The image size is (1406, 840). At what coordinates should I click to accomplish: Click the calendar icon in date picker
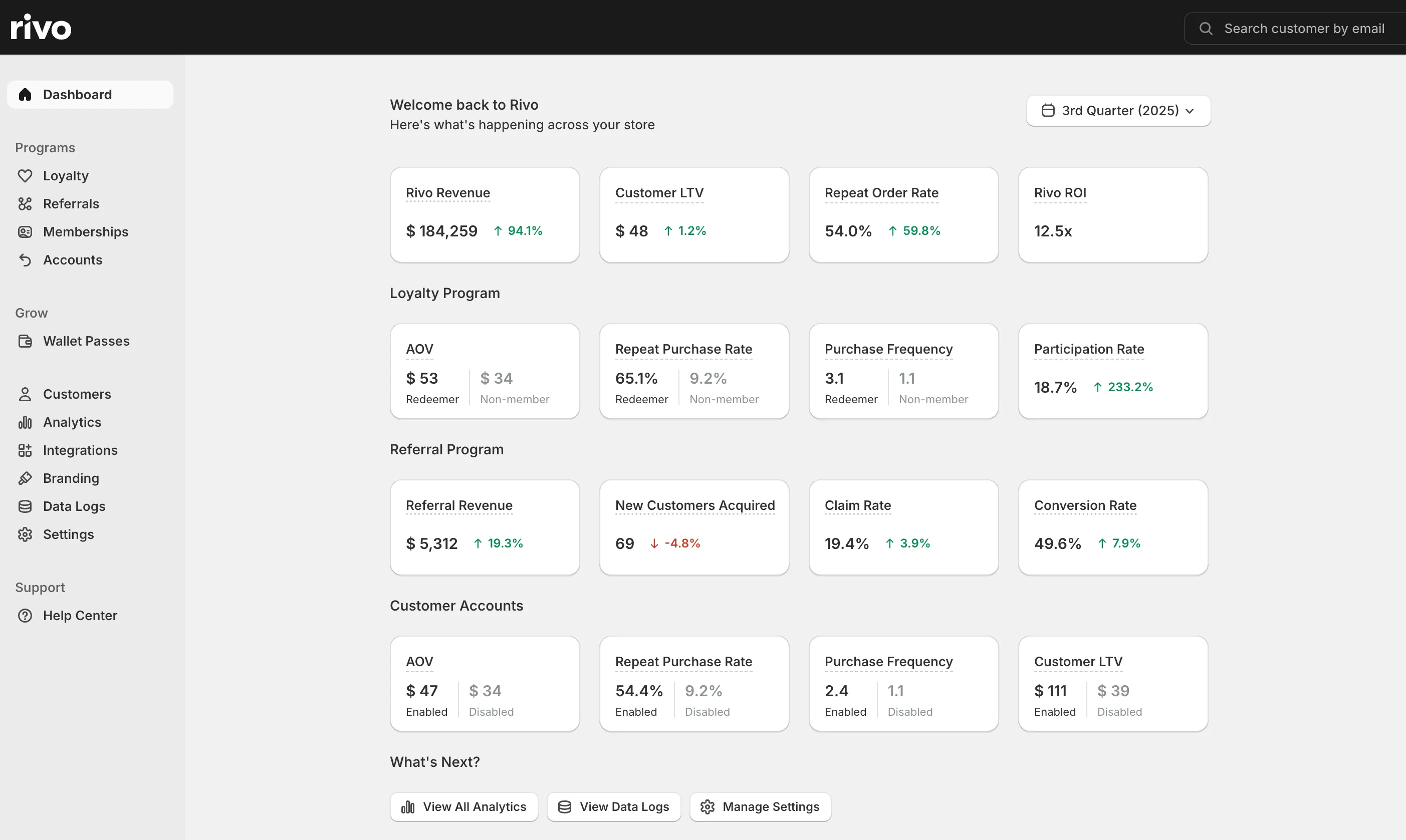(1048, 111)
